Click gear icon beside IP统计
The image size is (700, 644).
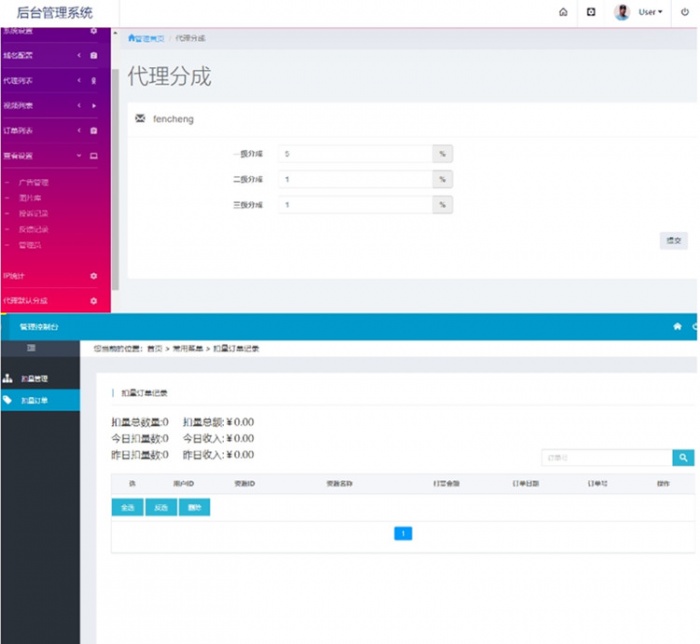tap(93, 276)
